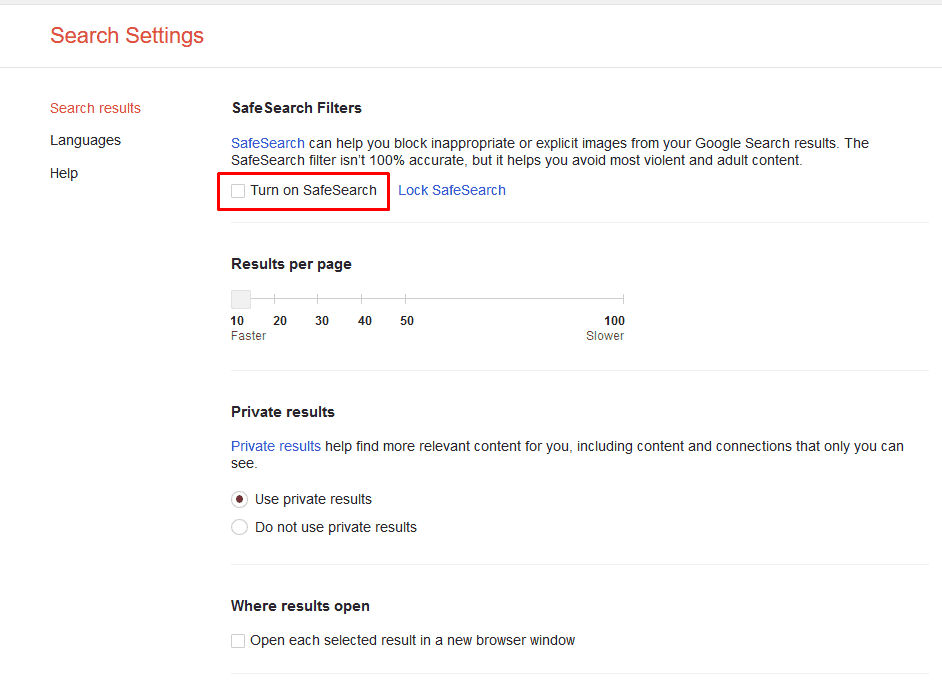Open the Help item in sidebar
The height and width of the screenshot is (689, 942).
[64, 173]
